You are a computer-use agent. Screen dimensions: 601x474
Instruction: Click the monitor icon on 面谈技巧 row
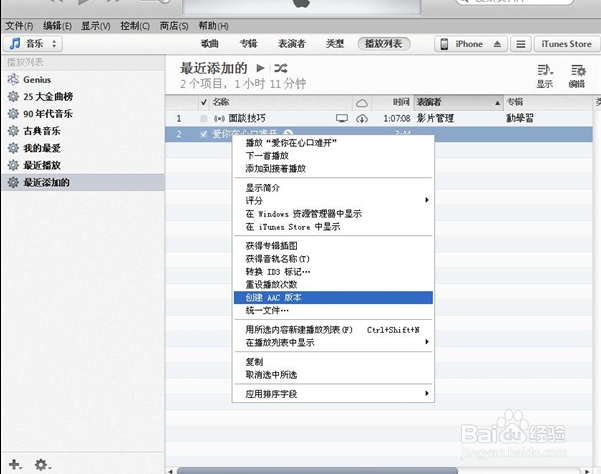(x=342, y=118)
